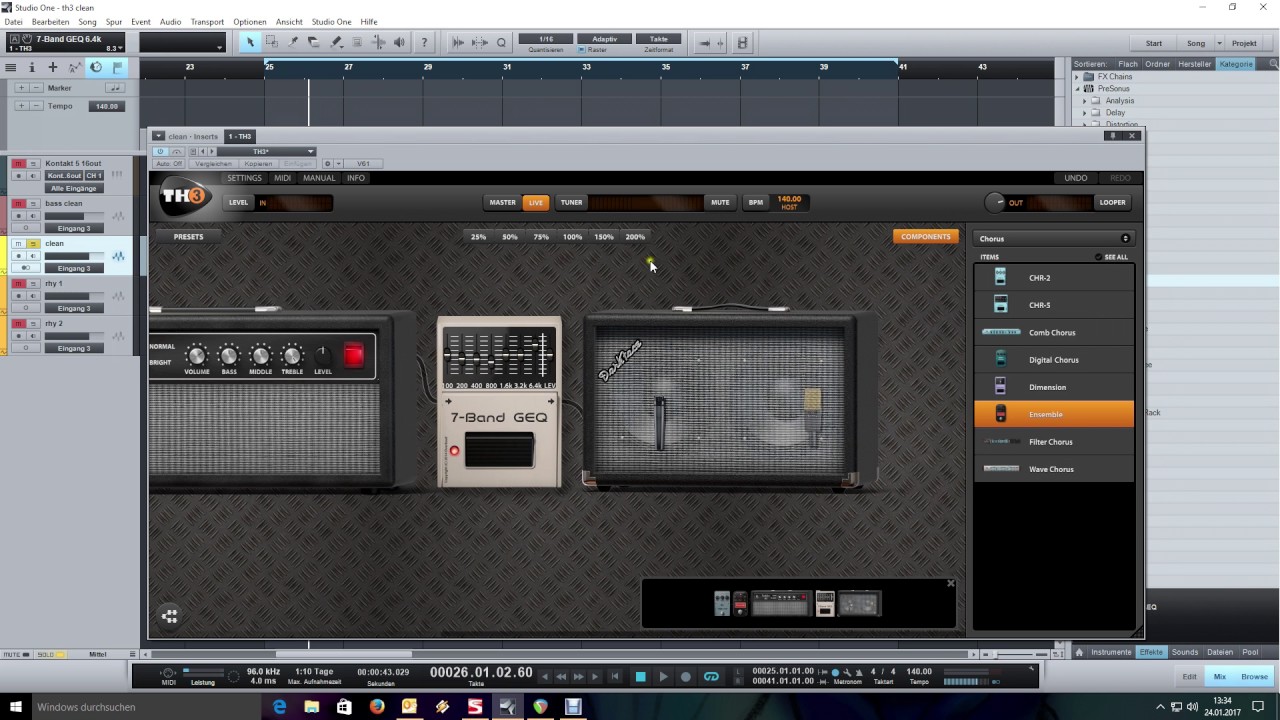Add a track with the plus icon
This screenshot has height=720, width=1280.
[53, 67]
